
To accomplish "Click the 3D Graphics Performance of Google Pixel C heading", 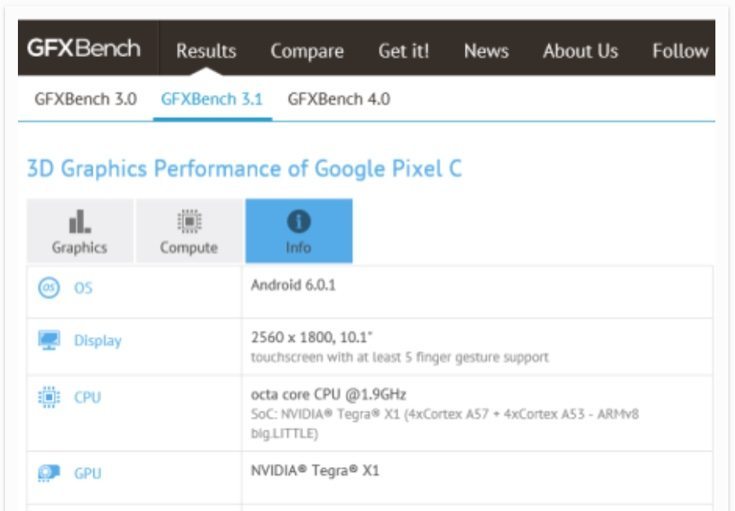I will point(244,169).
